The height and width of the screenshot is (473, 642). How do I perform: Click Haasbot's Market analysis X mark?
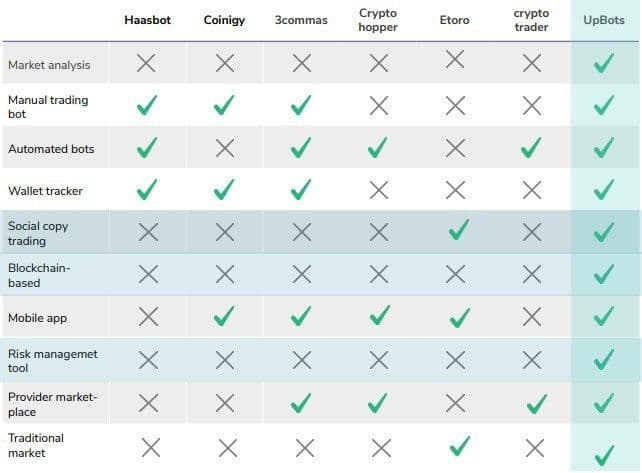coord(148,64)
